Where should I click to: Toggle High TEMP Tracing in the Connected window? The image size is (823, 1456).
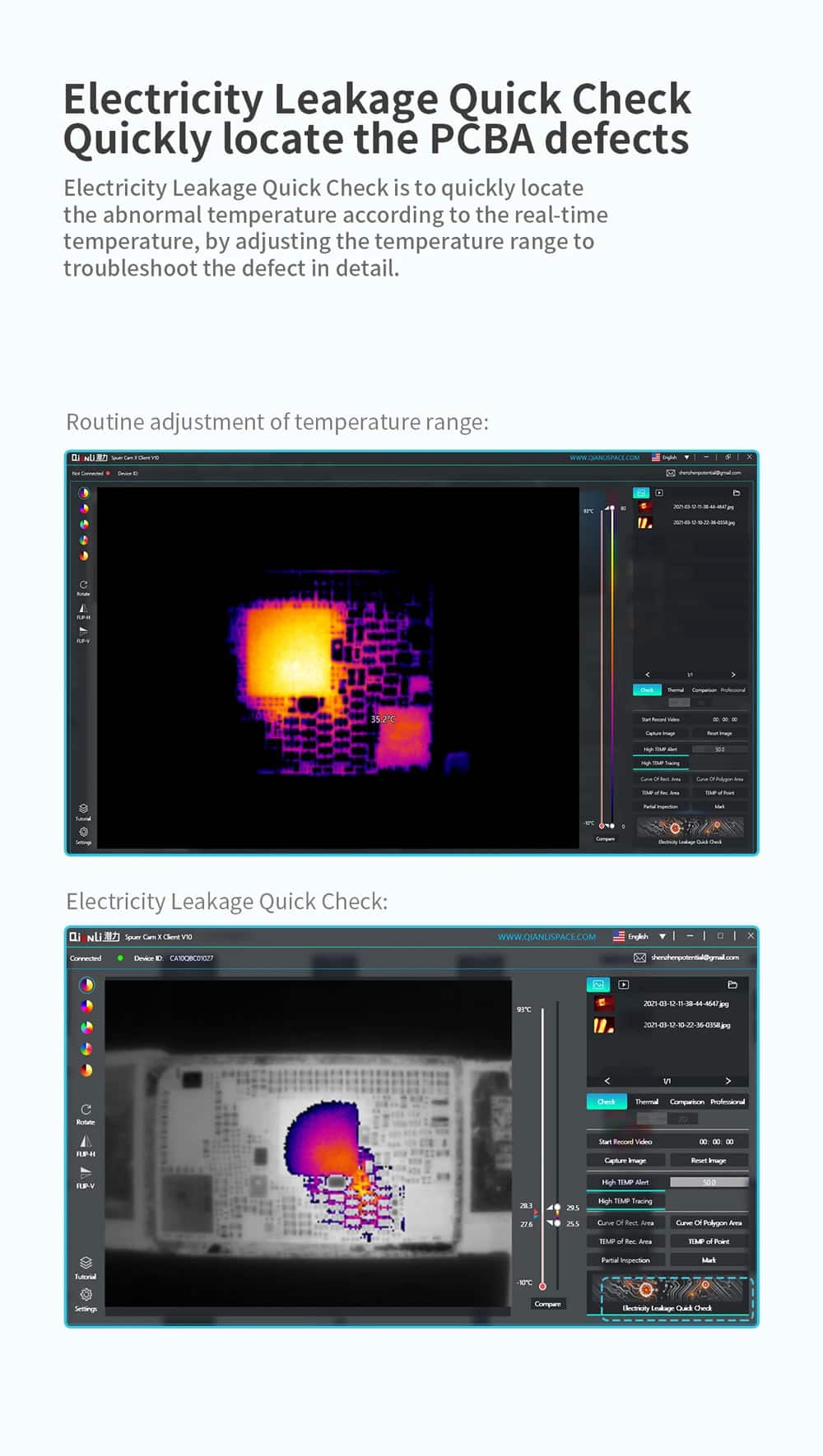(625, 1201)
